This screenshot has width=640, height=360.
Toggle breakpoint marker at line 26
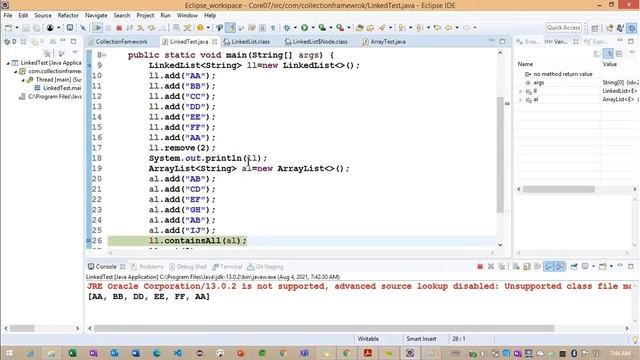click(x=89, y=241)
